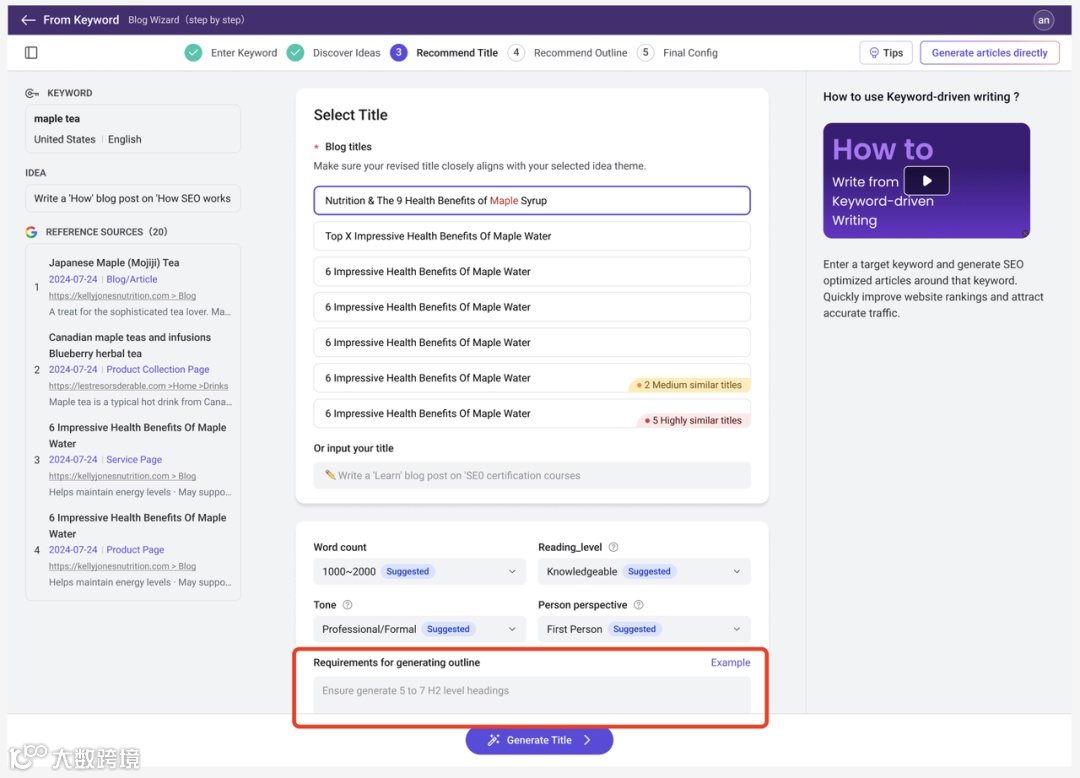Click the idea 'Write a How blog post' box
The height and width of the screenshot is (778, 1080).
click(133, 198)
